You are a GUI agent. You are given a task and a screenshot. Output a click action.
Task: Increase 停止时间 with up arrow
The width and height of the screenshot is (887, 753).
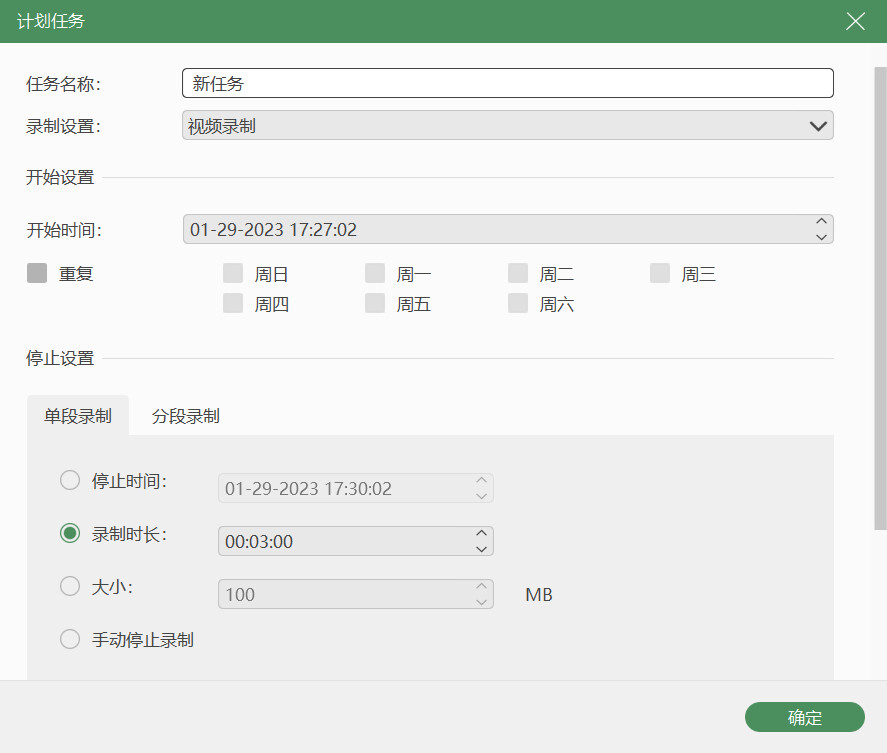(481, 480)
